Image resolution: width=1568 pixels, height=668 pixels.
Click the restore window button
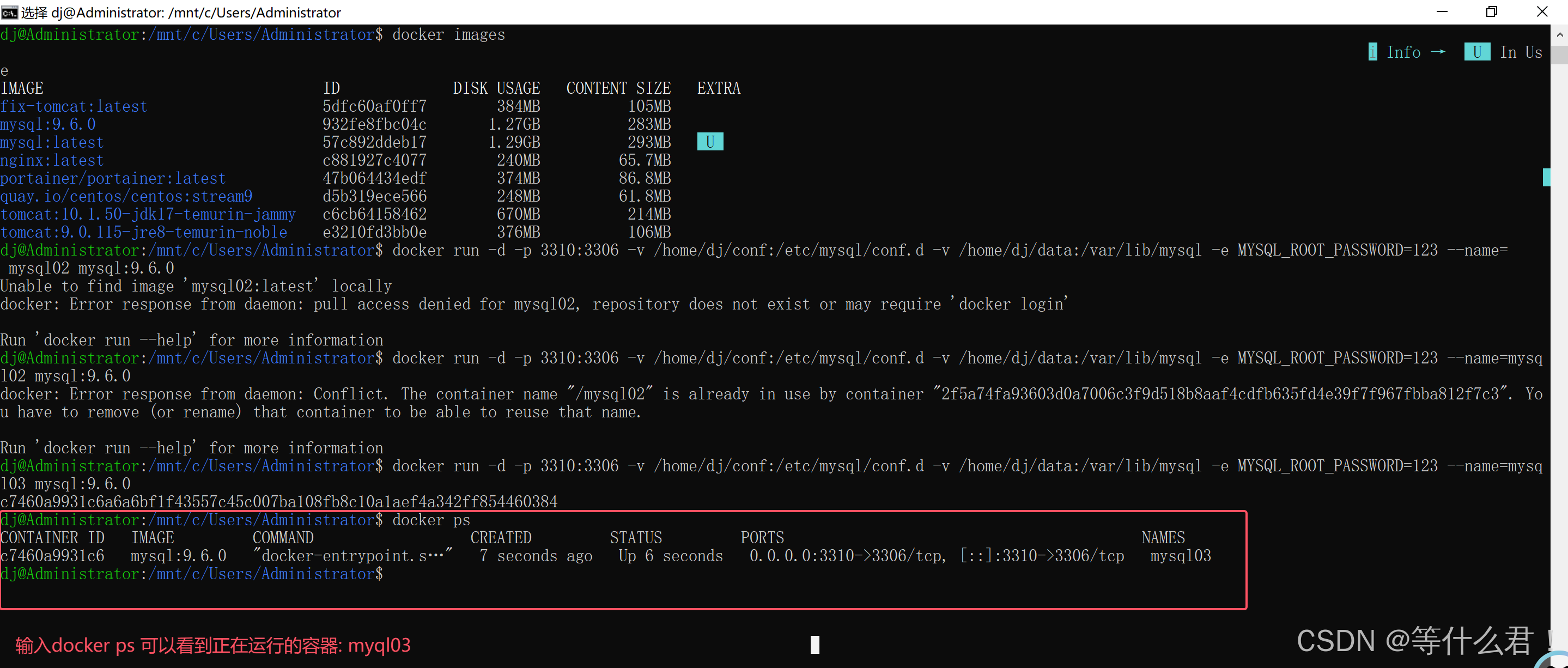point(1491,12)
